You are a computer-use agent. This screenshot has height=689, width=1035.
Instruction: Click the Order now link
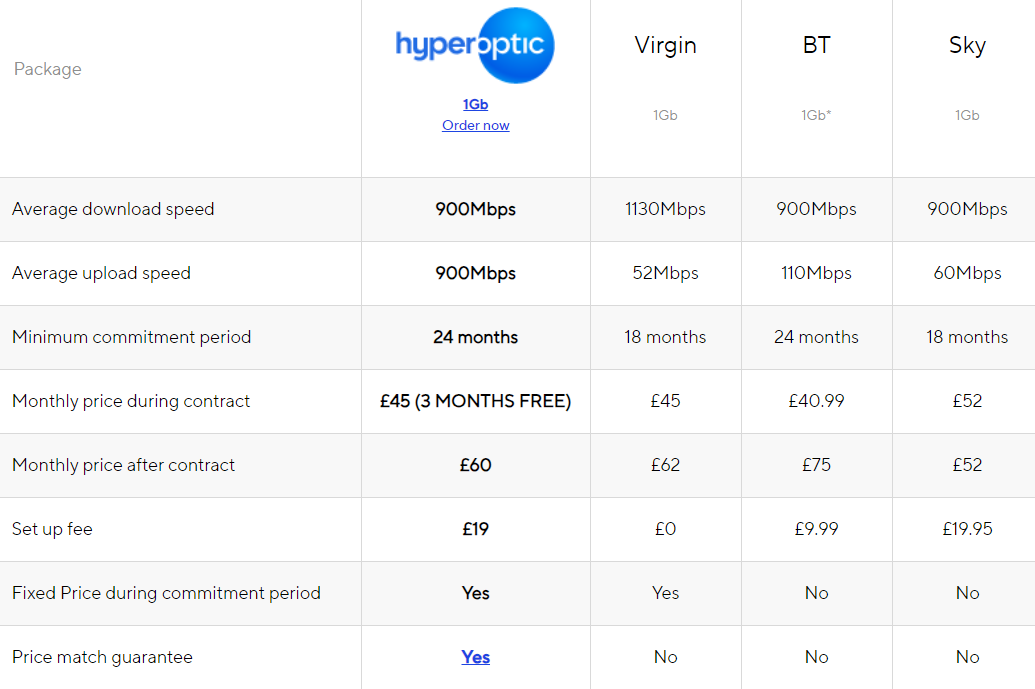[475, 125]
